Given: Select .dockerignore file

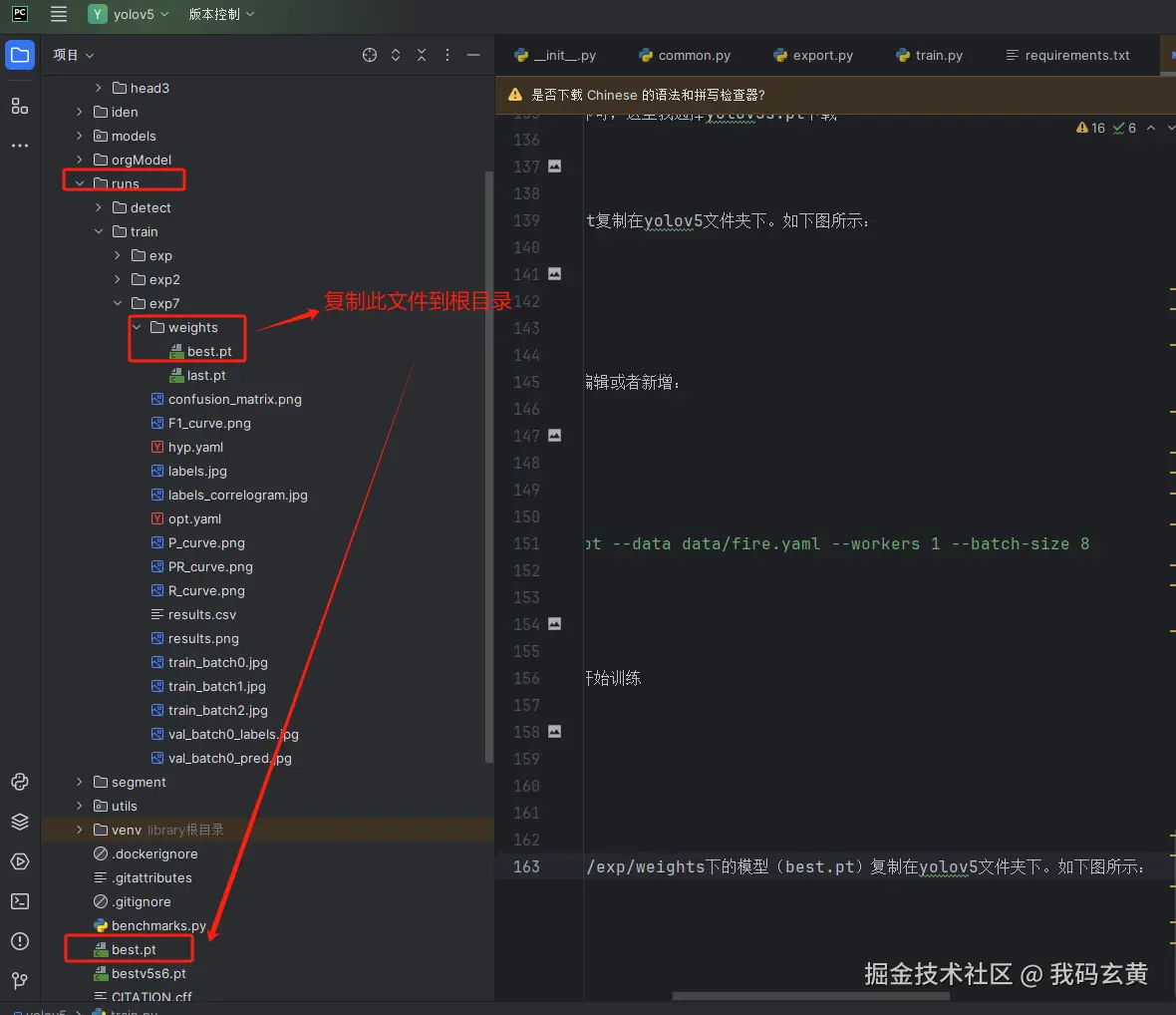Looking at the screenshot, I should (x=147, y=853).
